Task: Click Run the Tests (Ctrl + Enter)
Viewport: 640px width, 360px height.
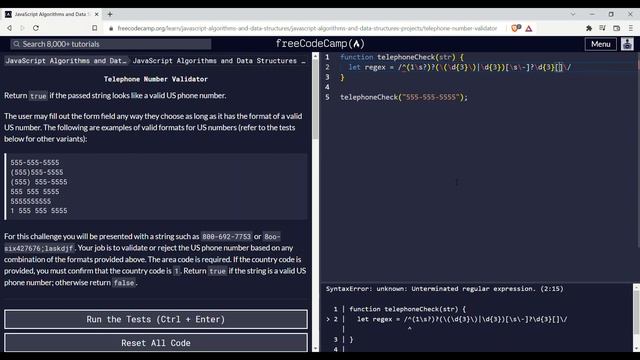Action: tap(156, 319)
